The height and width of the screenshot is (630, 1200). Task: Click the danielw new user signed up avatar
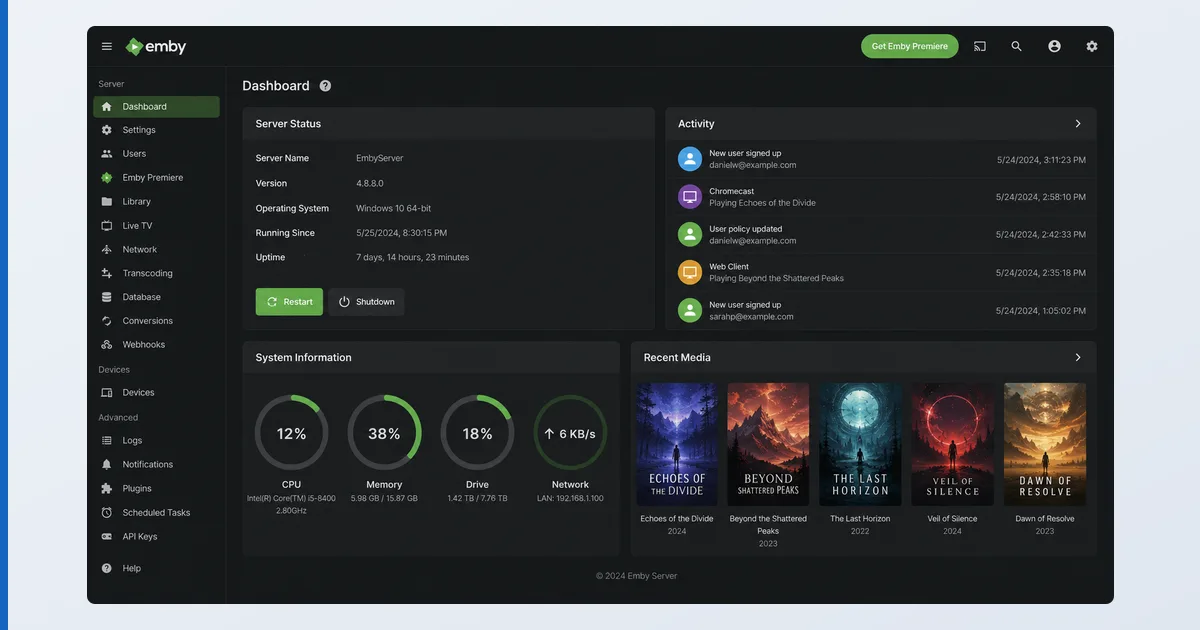690,159
